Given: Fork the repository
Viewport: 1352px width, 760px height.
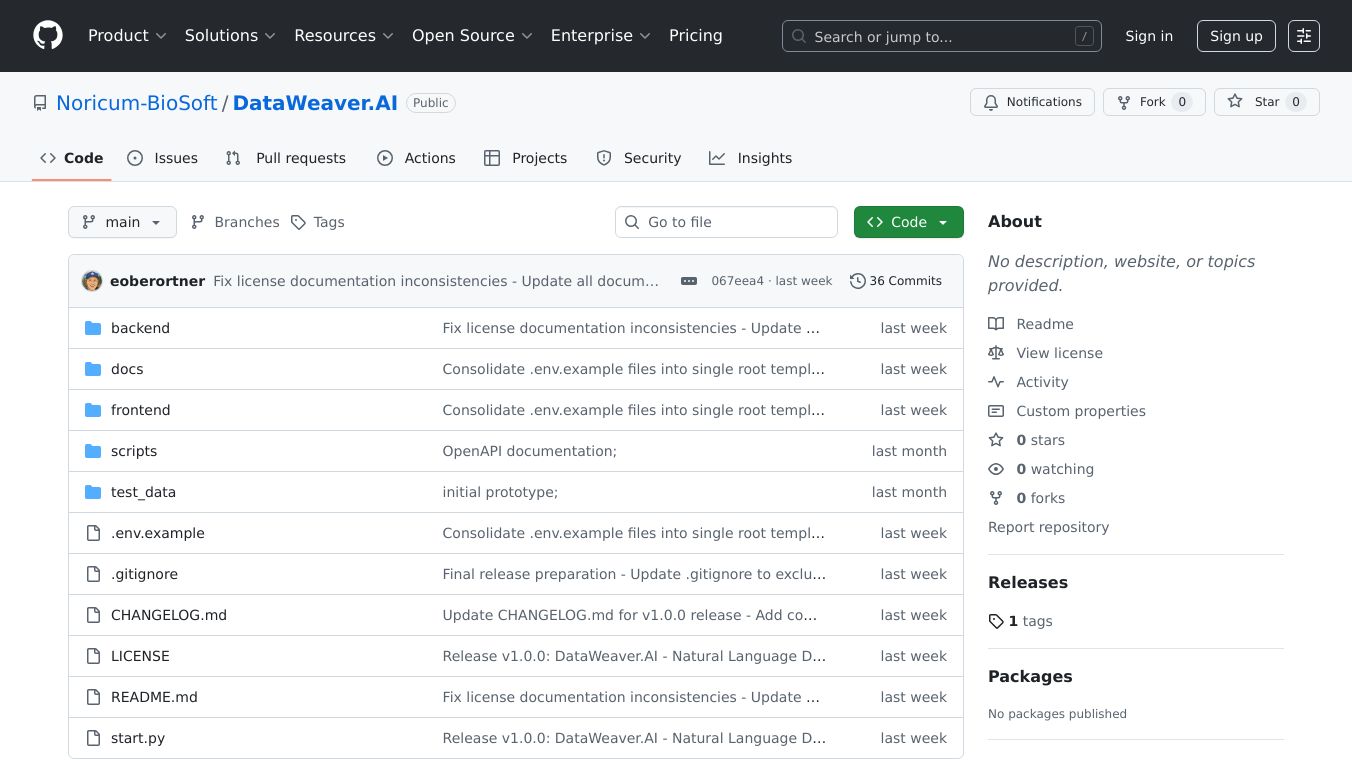Looking at the screenshot, I should (1153, 102).
